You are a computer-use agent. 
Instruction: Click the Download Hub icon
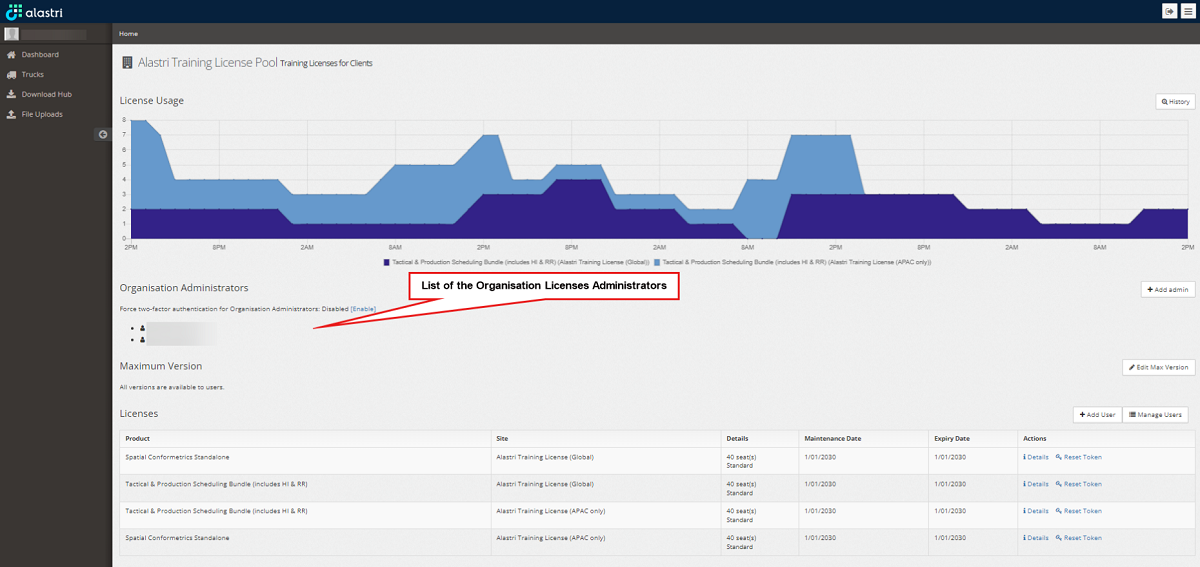[x=12, y=95]
